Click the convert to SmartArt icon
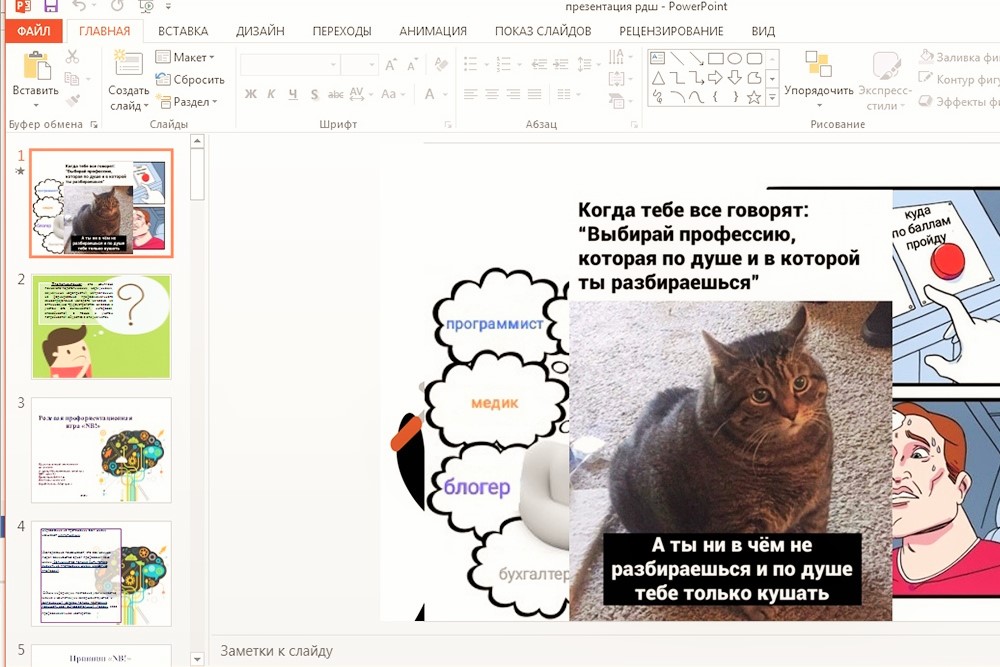Image resolution: width=1000 pixels, height=667 pixels. 619,101
